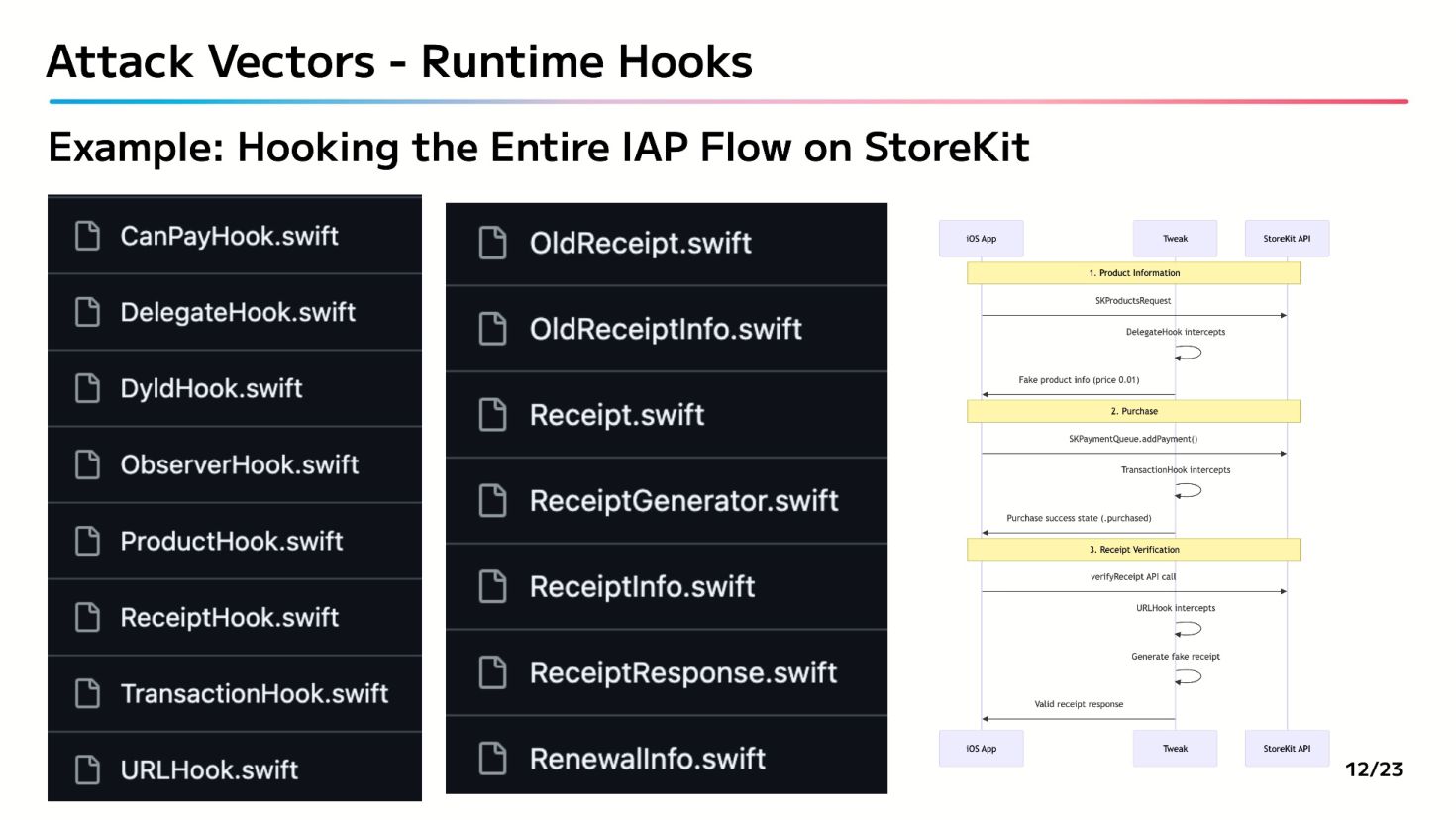Click the 'Example: Hooking the Entire IAP Flow' subtitle
Image resolution: width=1456 pixels, height=820 pixels.
pyautogui.click(x=539, y=148)
